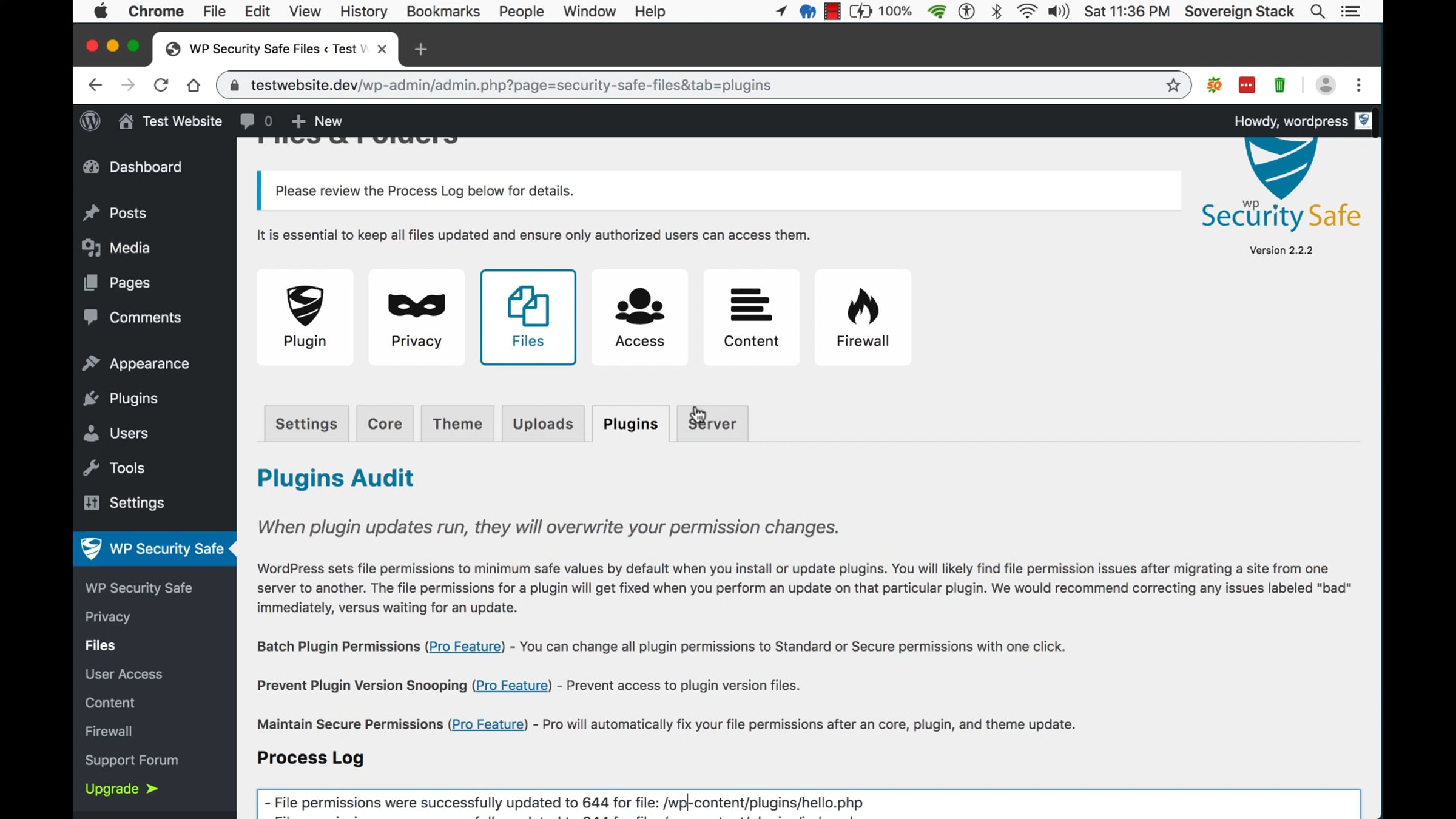Open the History menu in menu bar
Viewport: 1456px width, 819px height.
[363, 12]
